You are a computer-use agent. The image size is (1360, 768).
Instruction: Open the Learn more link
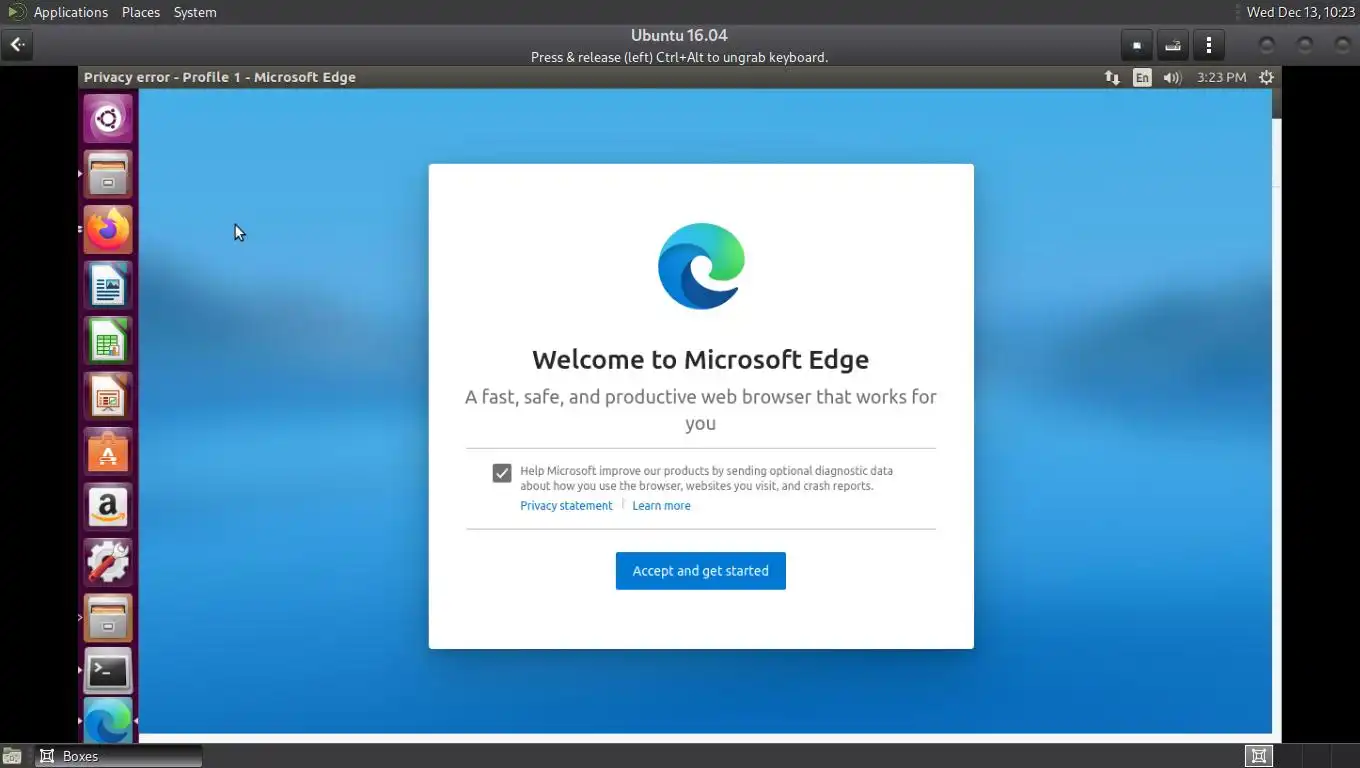coord(661,505)
